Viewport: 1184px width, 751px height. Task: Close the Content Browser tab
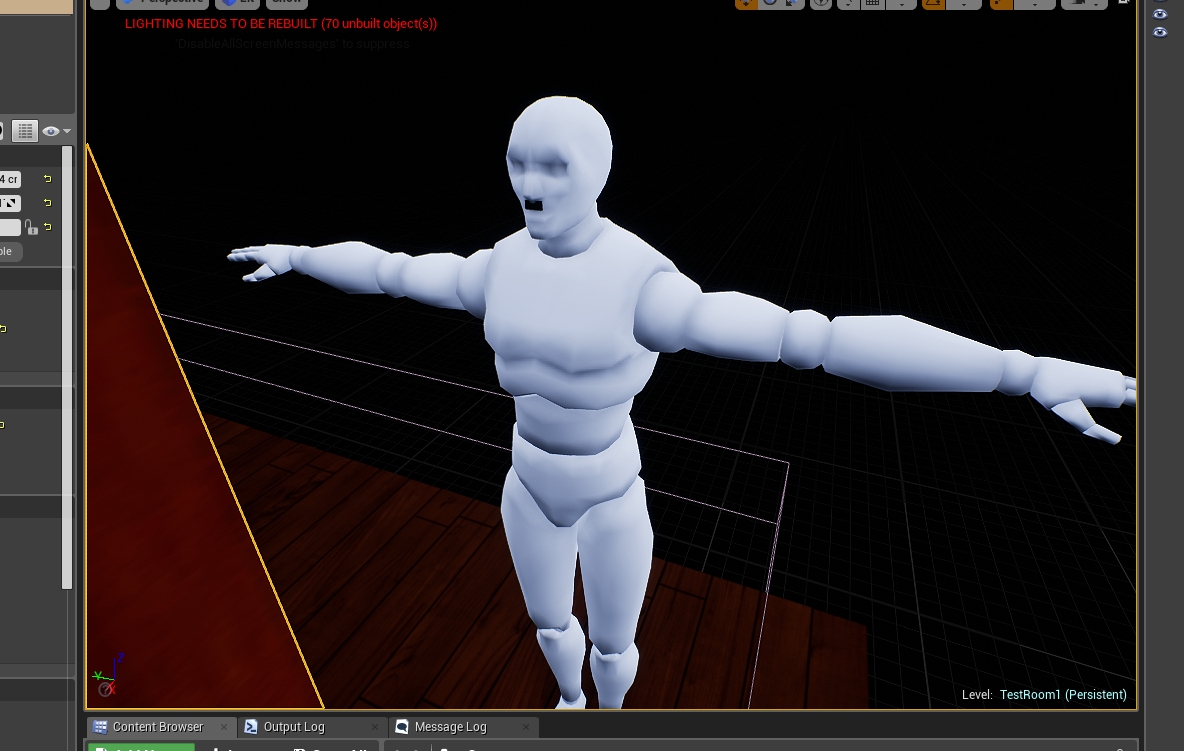tap(223, 727)
